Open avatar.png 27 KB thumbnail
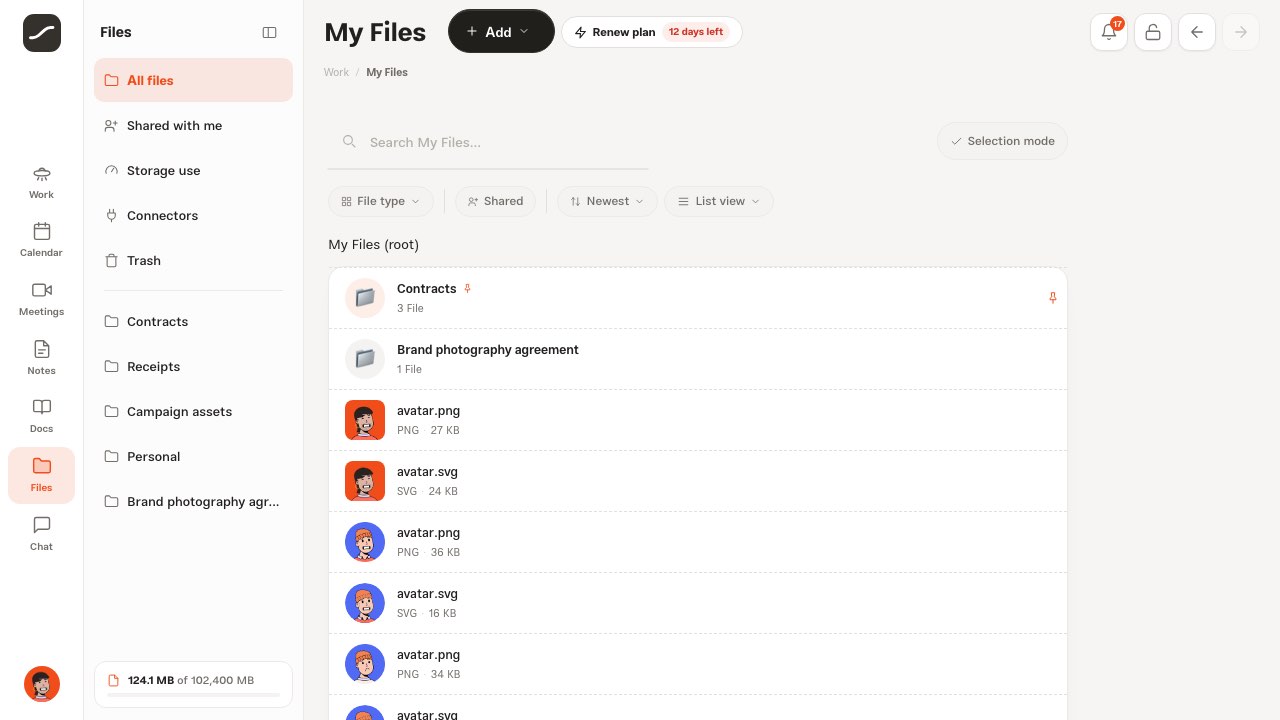This screenshot has width=1280, height=720. pyautogui.click(x=365, y=420)
